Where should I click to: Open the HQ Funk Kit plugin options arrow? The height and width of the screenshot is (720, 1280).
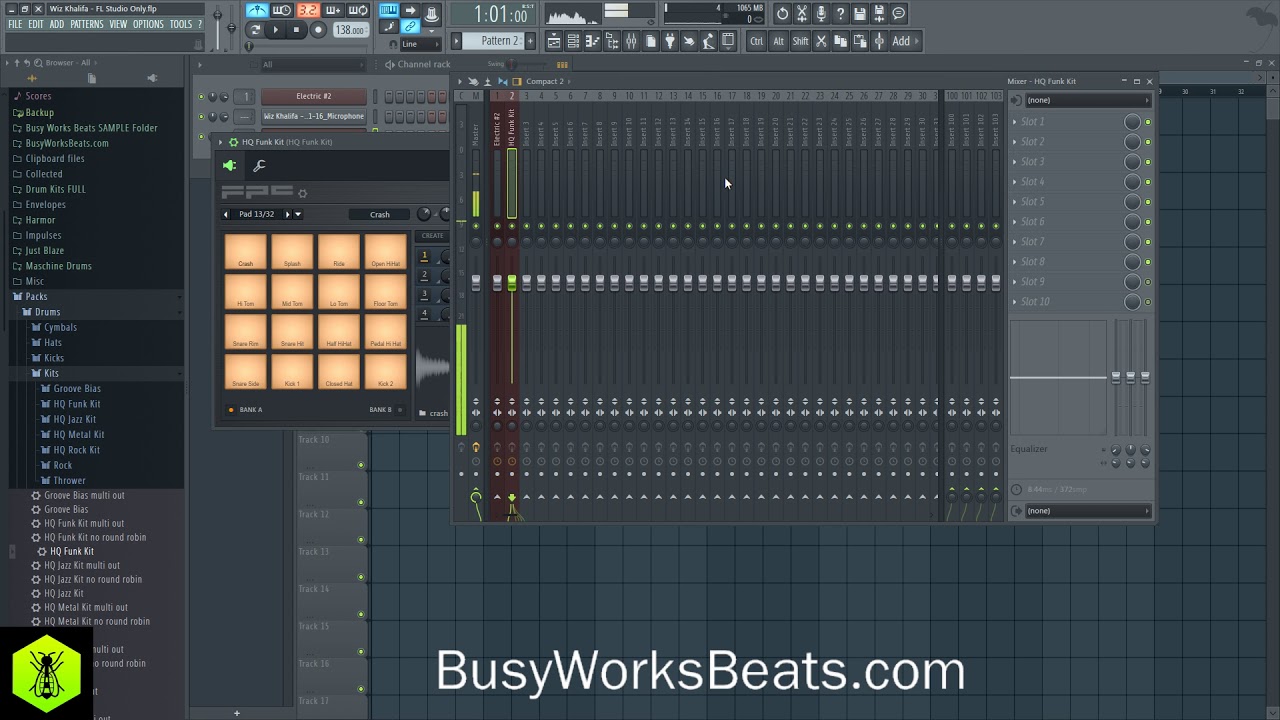coord(222,142)
